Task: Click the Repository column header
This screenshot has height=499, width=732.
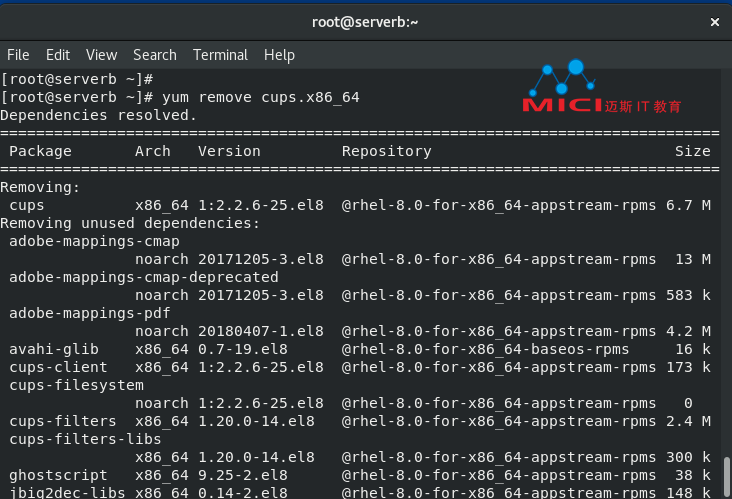Action: point(386,151)
